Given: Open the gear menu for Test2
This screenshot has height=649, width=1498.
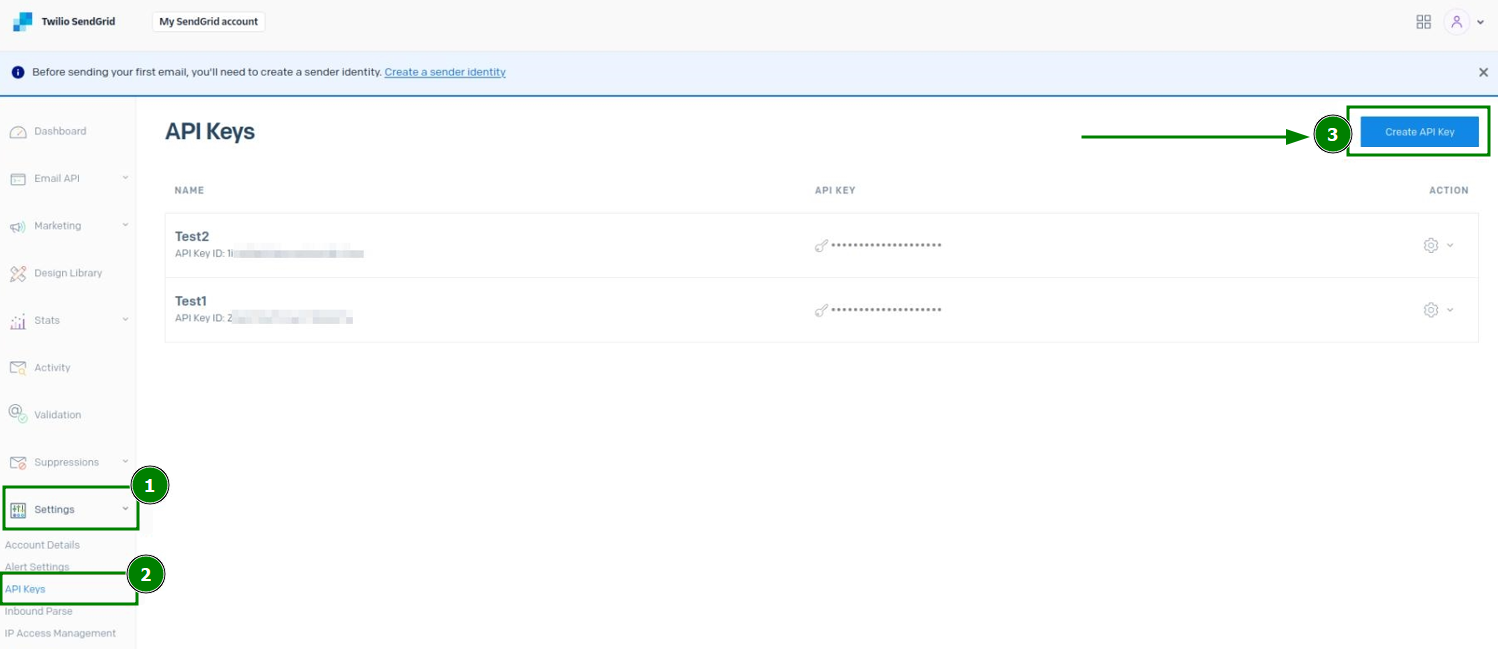Looking at the screenshot, I should (1431, 244).
